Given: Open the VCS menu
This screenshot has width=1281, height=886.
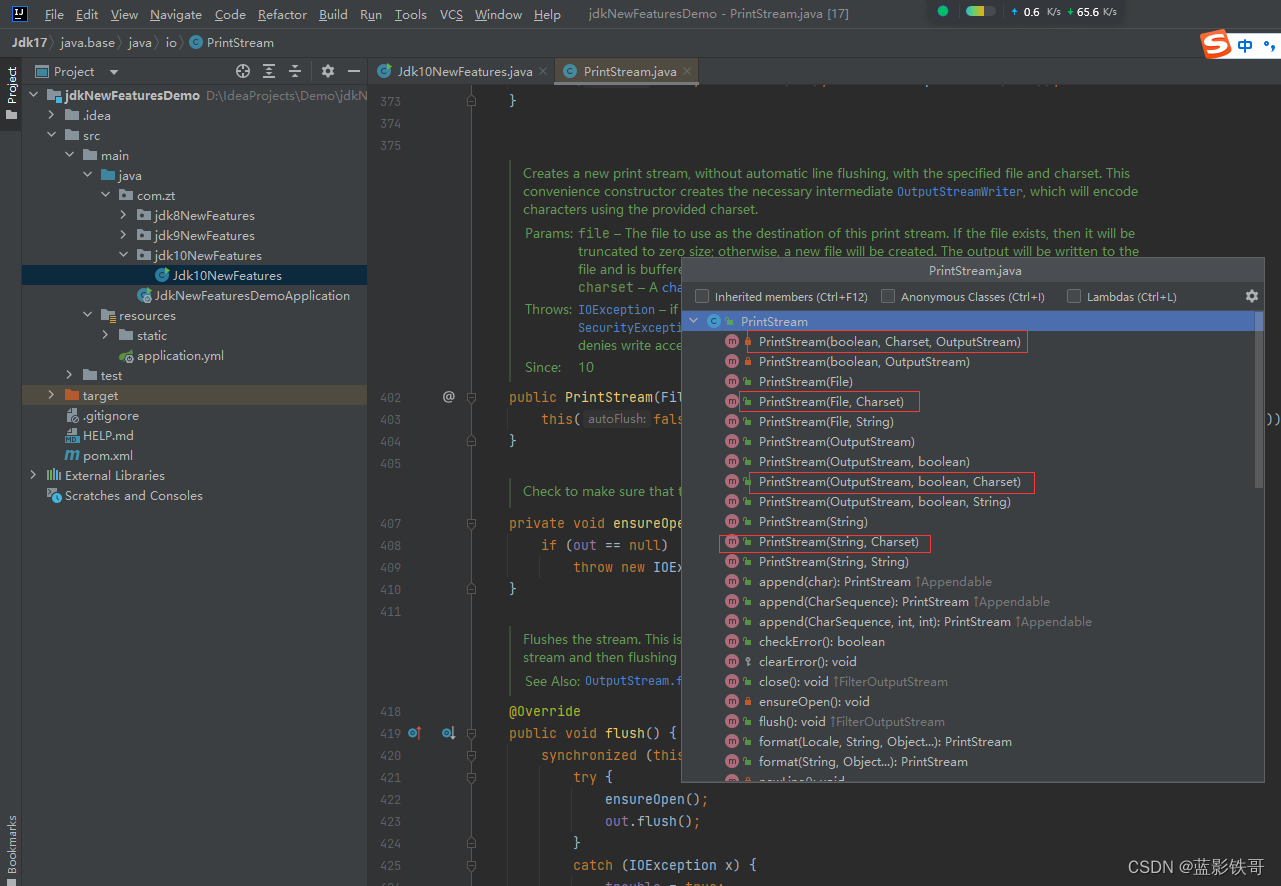Looking at the screenshot, I should tap(451, 14).
